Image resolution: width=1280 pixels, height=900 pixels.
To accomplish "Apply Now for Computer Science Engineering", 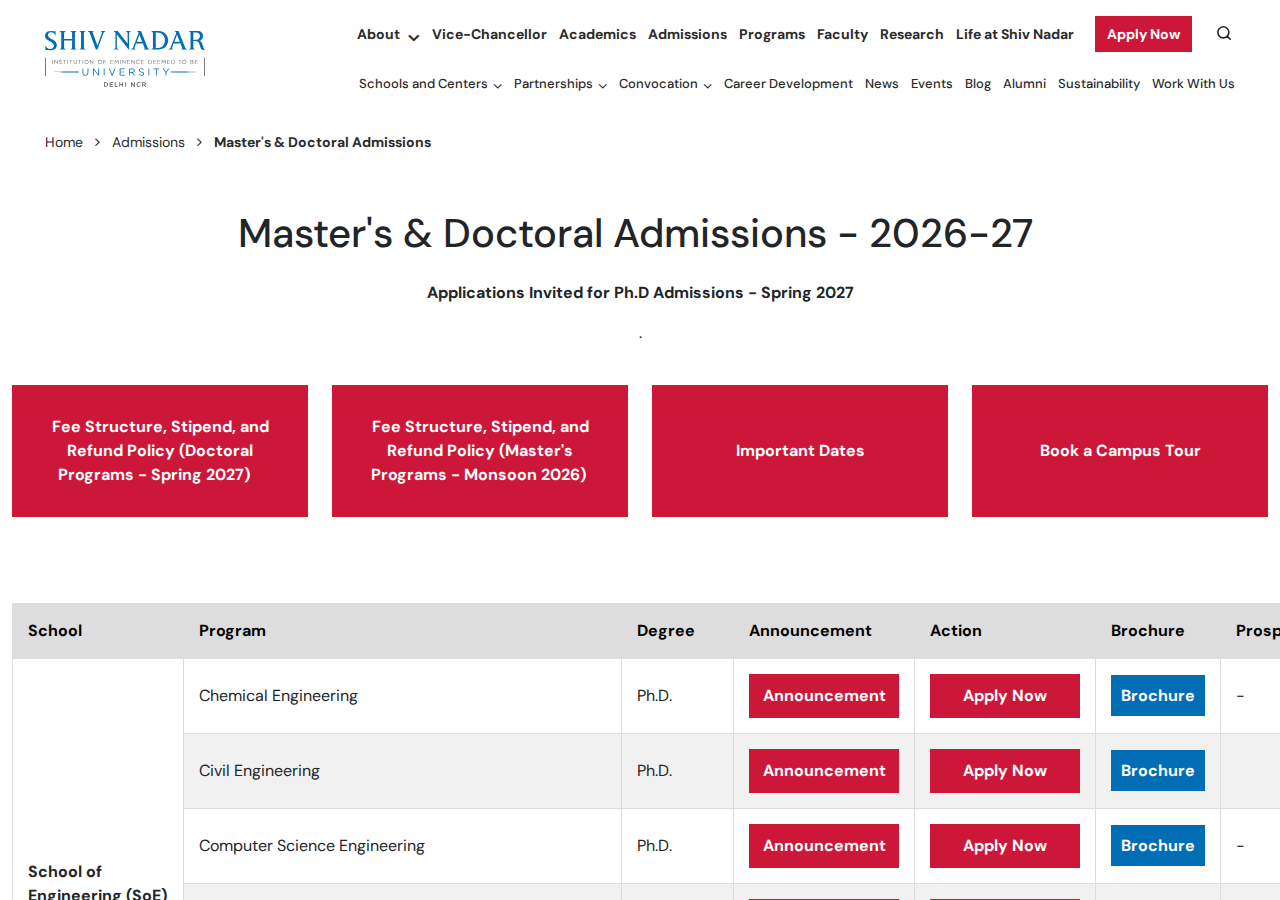I will click(1005, 846).
